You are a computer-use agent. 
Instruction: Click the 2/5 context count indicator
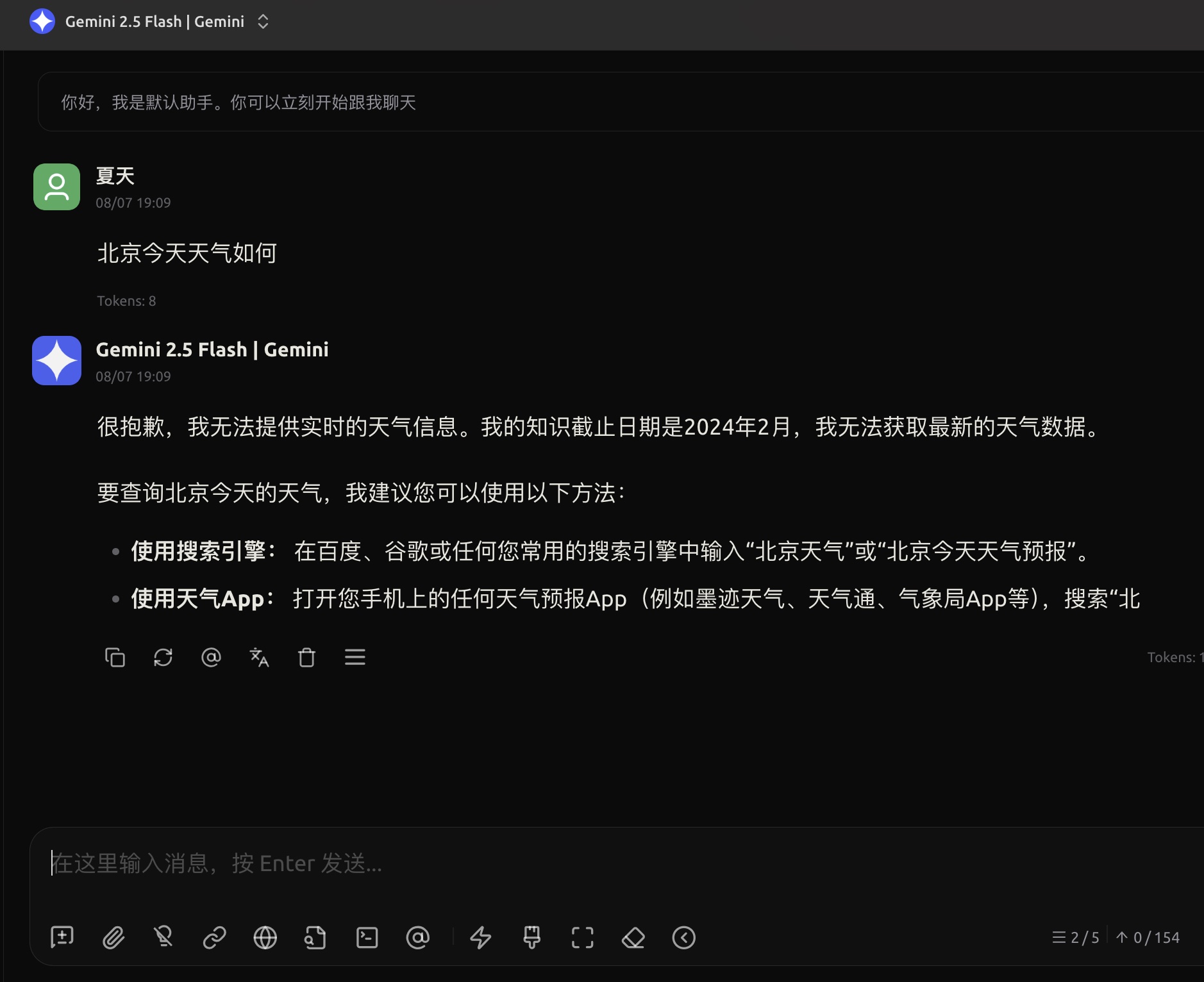click(1076, 938)
